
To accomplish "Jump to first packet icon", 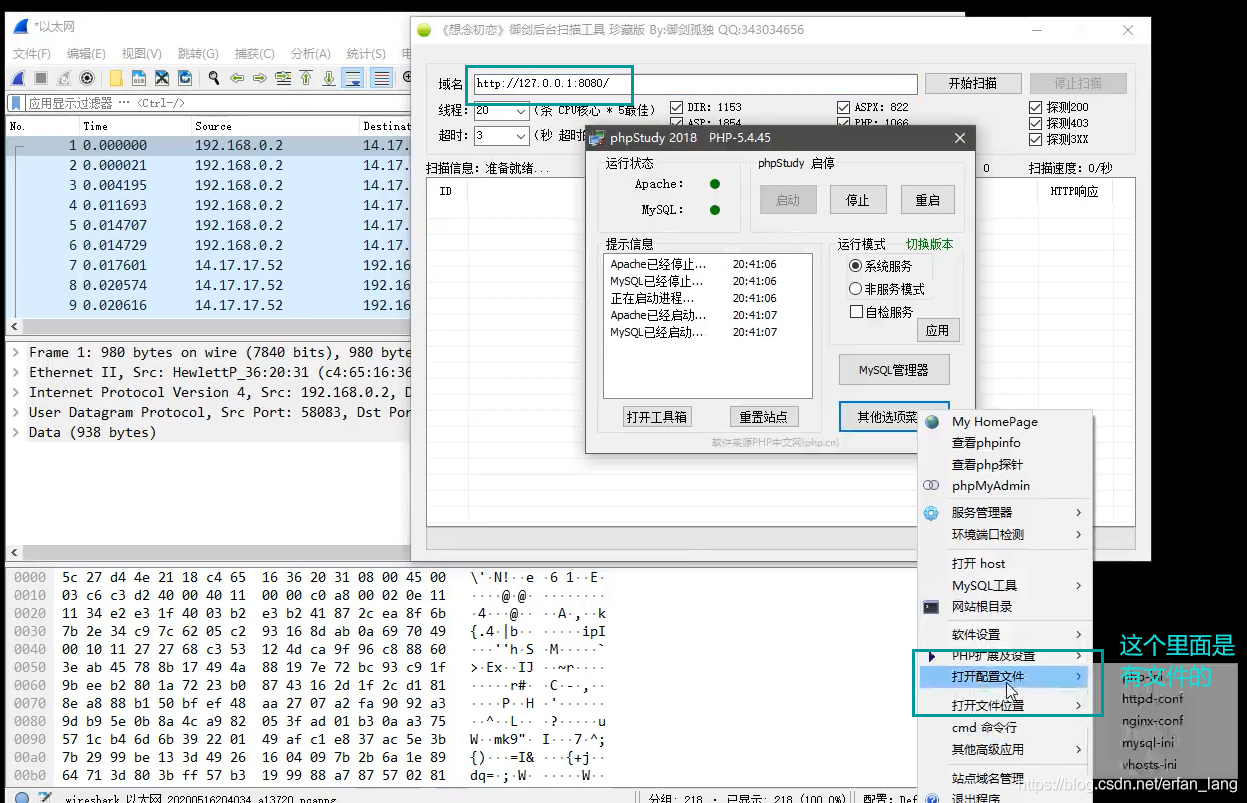I will (306, 77).
